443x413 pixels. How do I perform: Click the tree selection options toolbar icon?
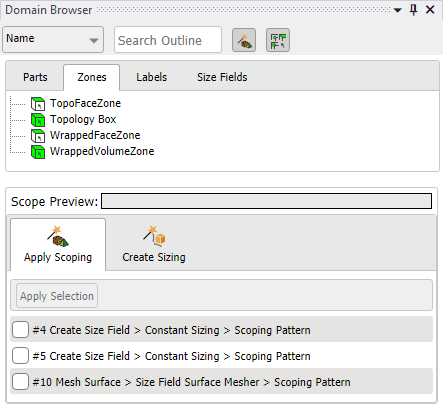278,40
